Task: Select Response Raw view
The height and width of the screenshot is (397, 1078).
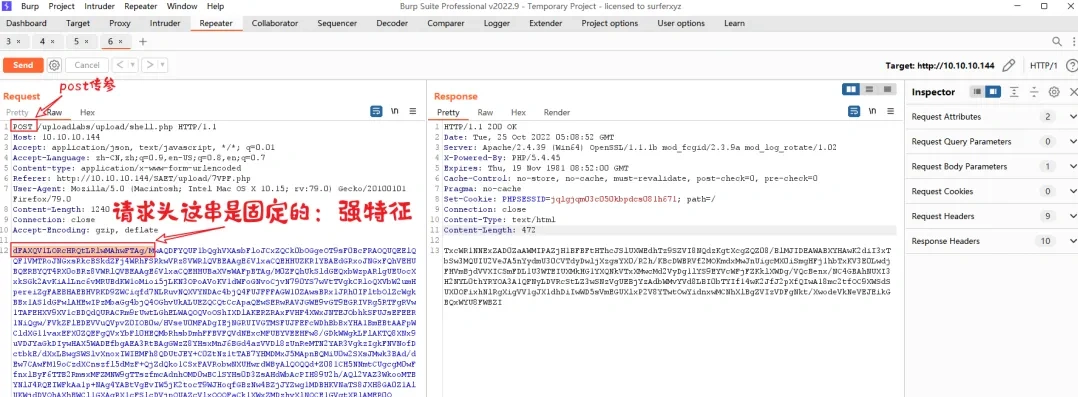Action: point(485,112)
